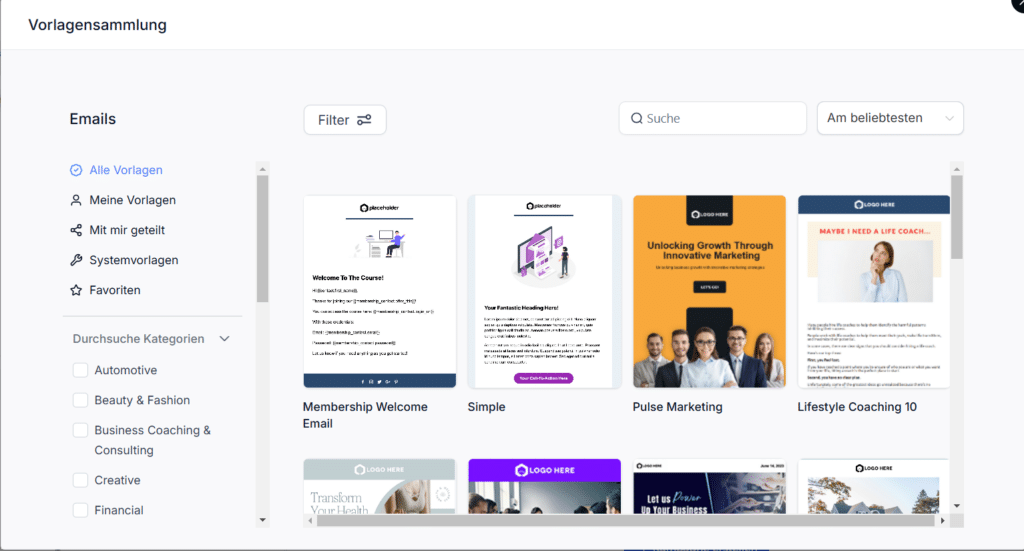
Task: Click the Suche search field
Action: tap(712, 118)
